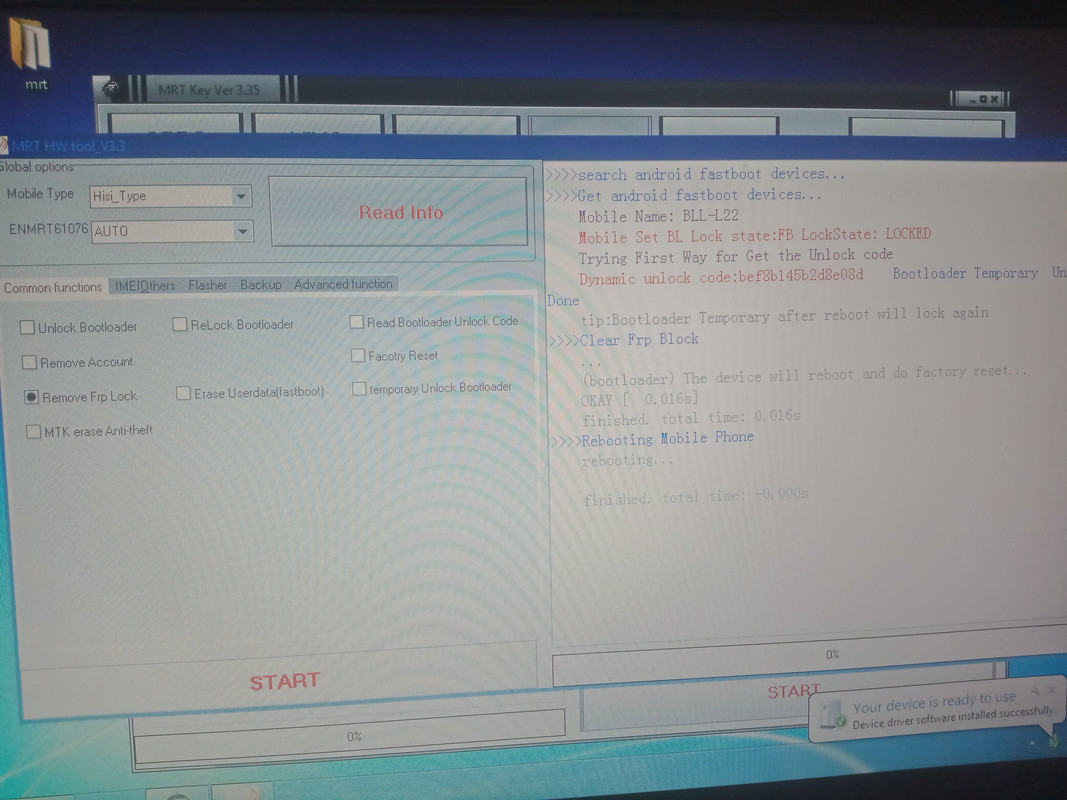
Task: Click the MRT HW tool_V3.3 title bar
Action: click(x=534, y=146)
